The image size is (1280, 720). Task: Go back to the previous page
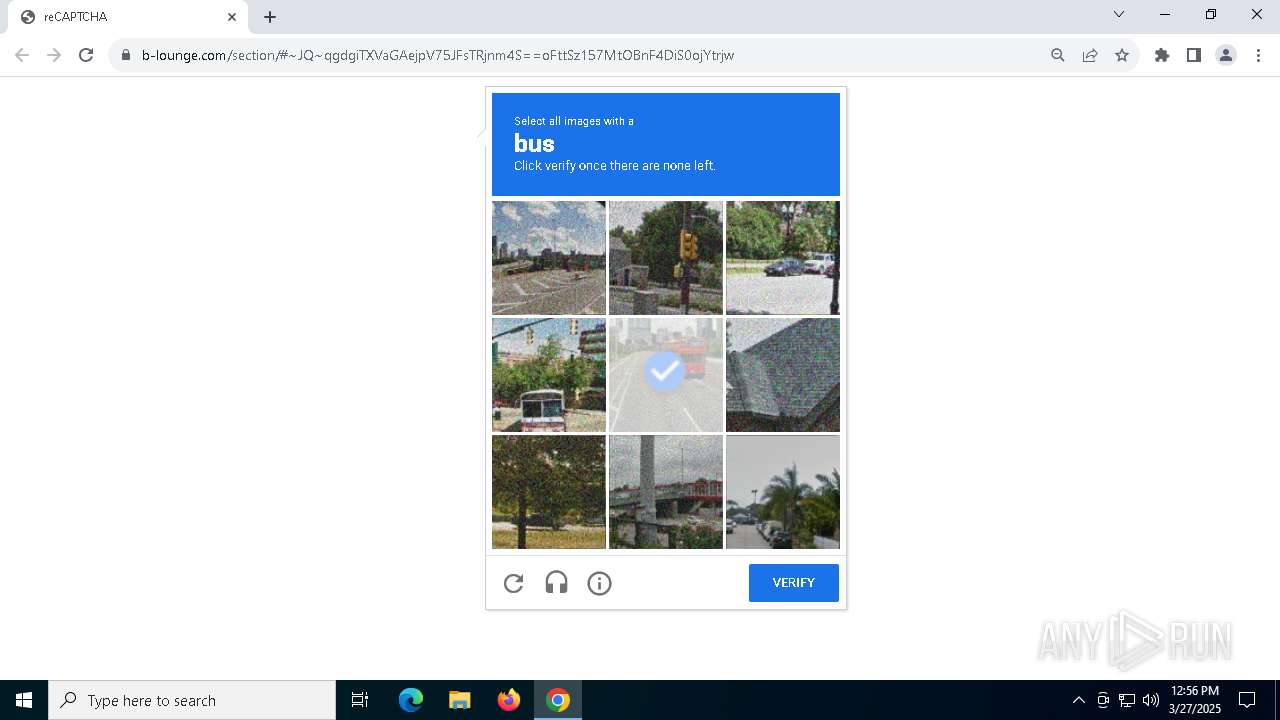(22, 55)
